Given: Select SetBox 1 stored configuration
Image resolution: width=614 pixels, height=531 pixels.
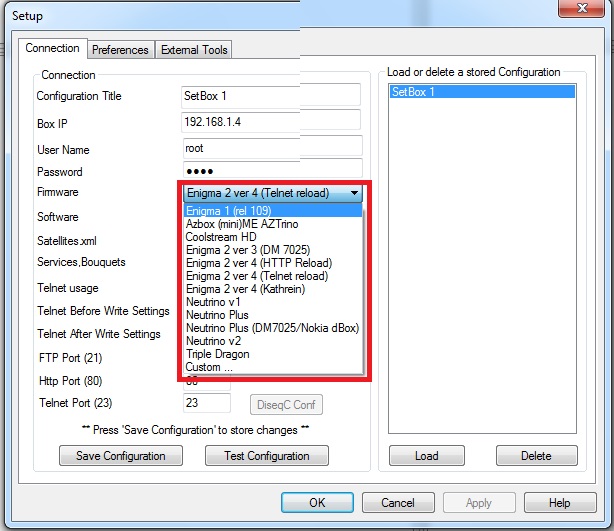Looking at the screenshot, I should click(481, 91).
